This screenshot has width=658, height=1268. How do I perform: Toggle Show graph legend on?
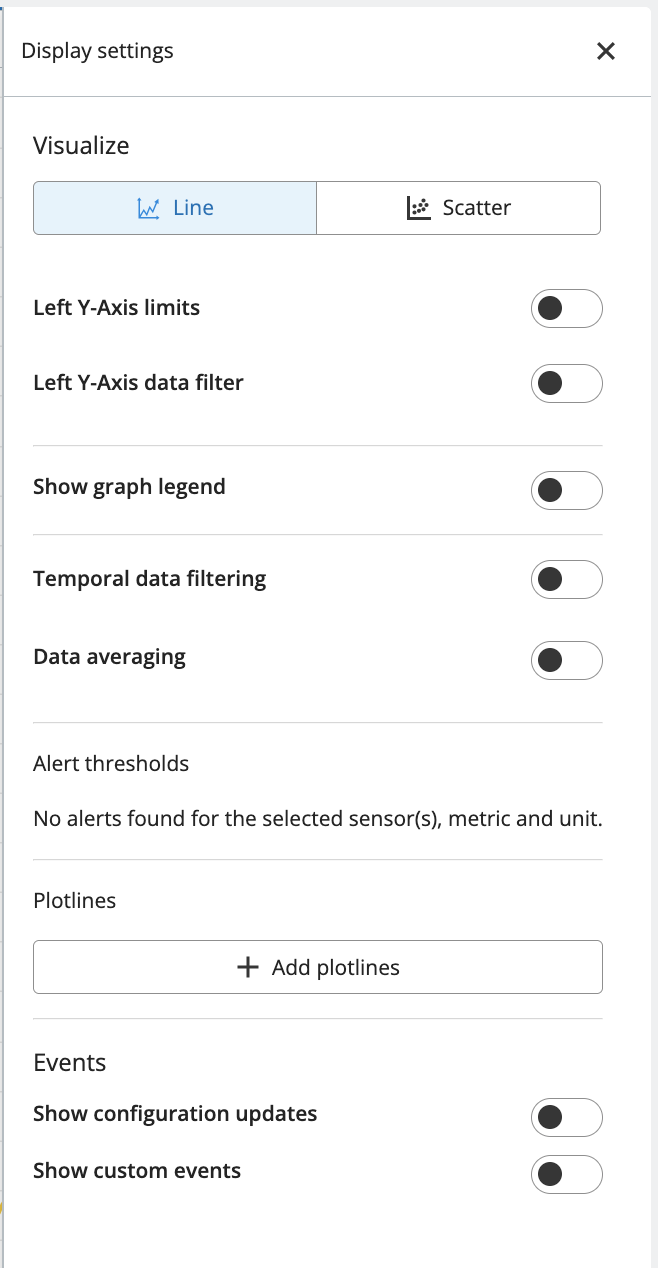[566, 490]
